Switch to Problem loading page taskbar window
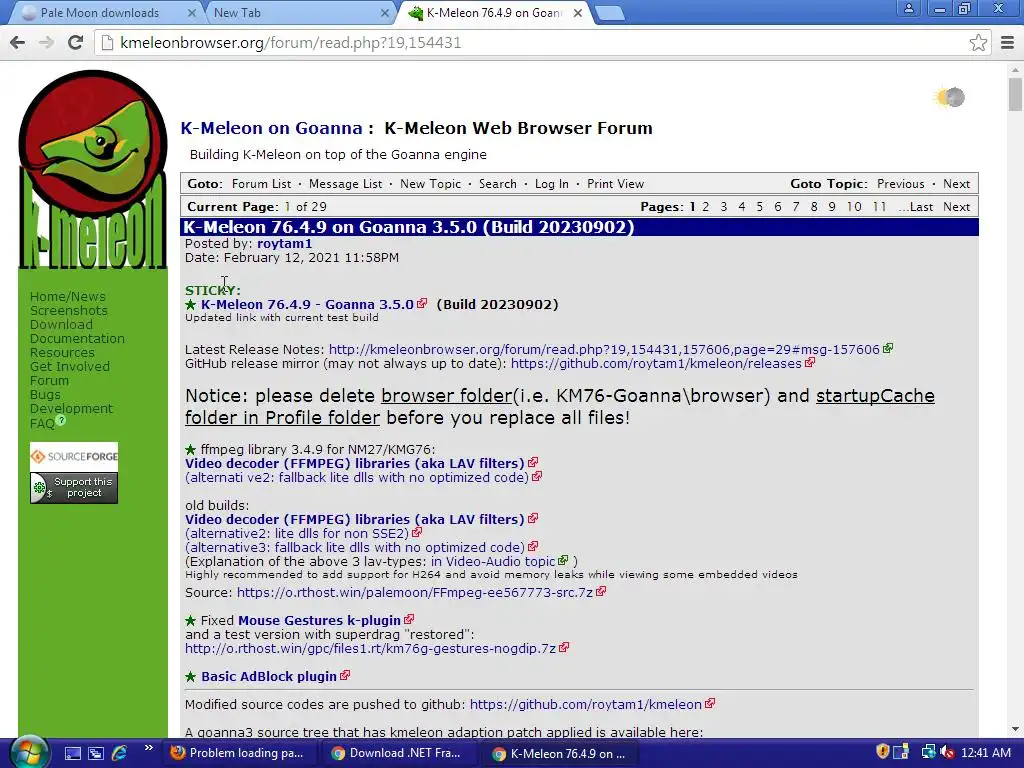Viewport: 1024px width, 768px height. click(x=238, y=753)
